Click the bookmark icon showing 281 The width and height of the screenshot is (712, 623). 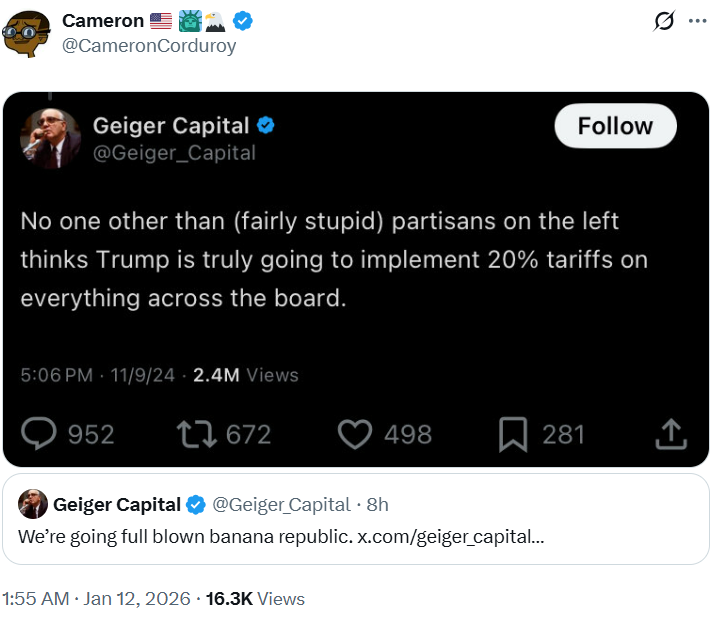[513, 434]
